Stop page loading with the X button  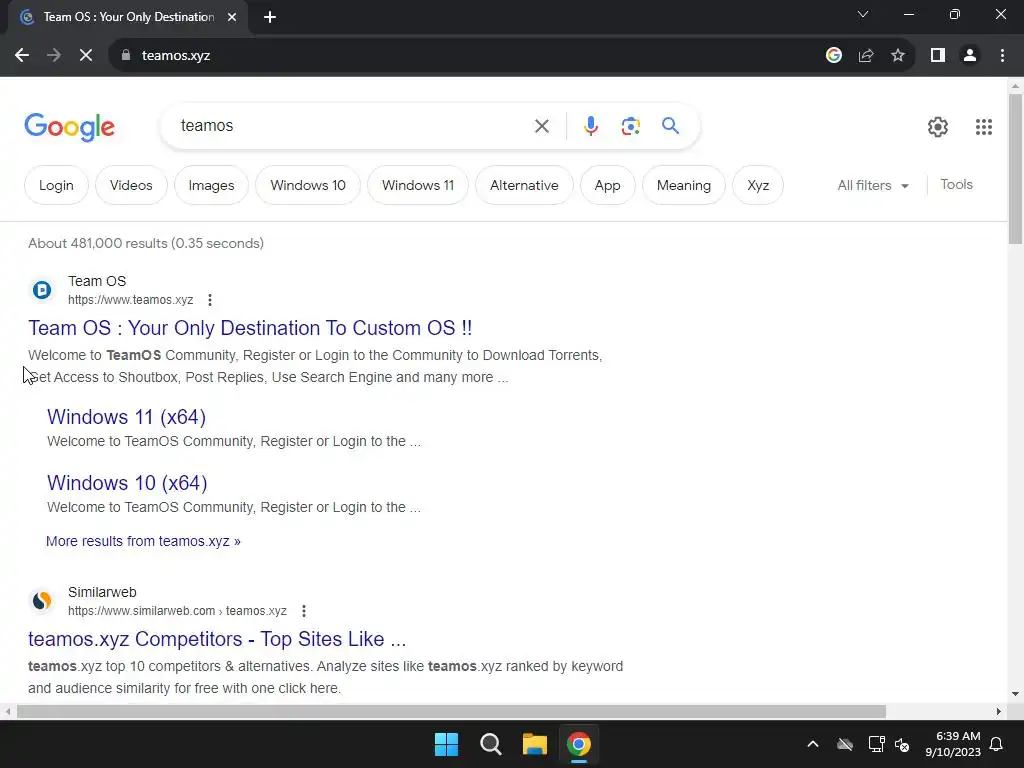click(x=86, y=56)
